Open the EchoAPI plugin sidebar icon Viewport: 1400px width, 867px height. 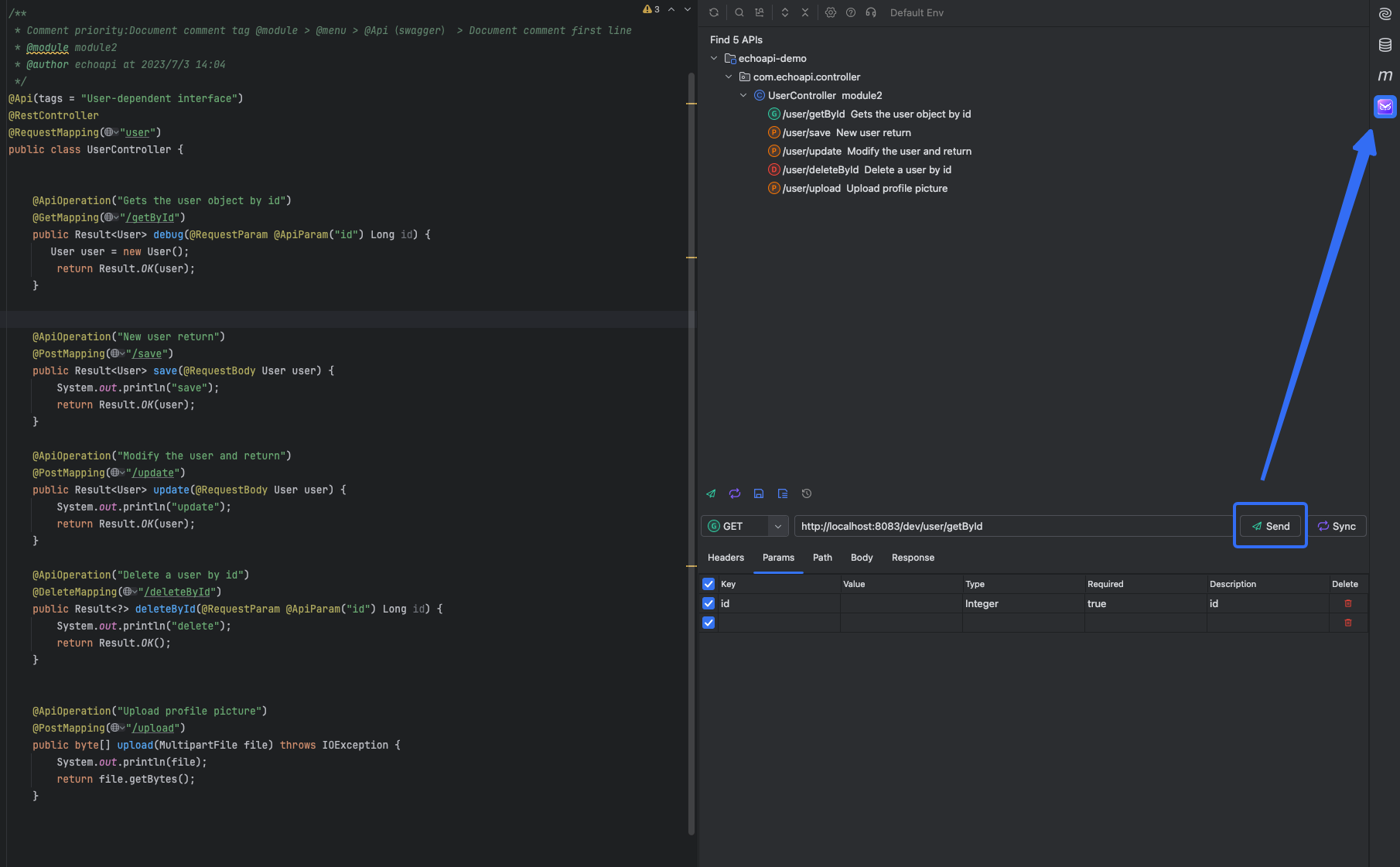coord(1385,106)
